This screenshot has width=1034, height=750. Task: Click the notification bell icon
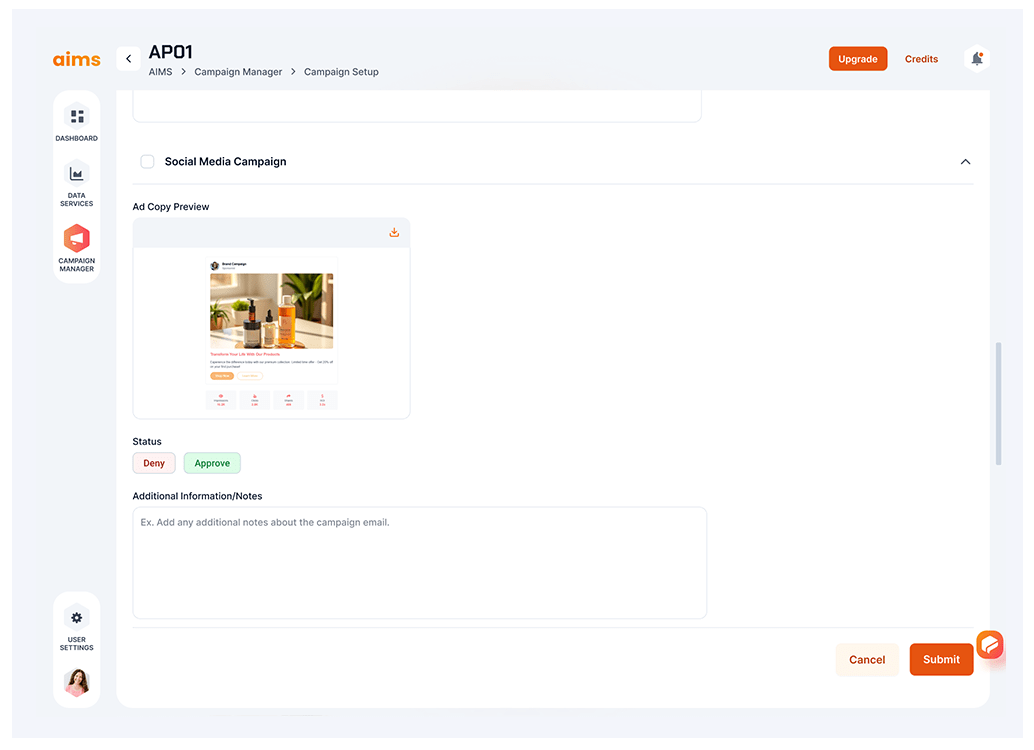tap(977, 59)
